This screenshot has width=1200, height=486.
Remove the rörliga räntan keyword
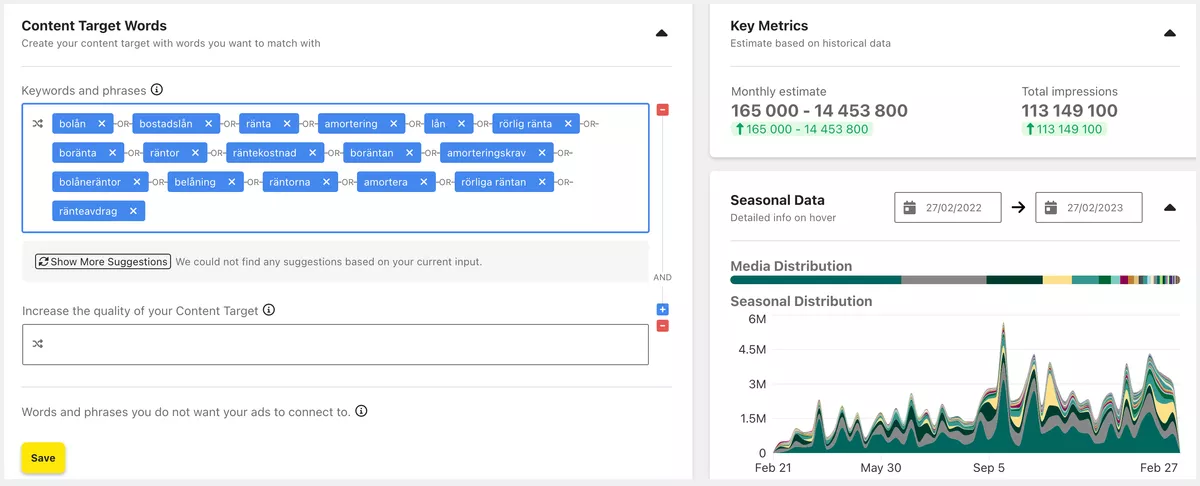point(542,182)
